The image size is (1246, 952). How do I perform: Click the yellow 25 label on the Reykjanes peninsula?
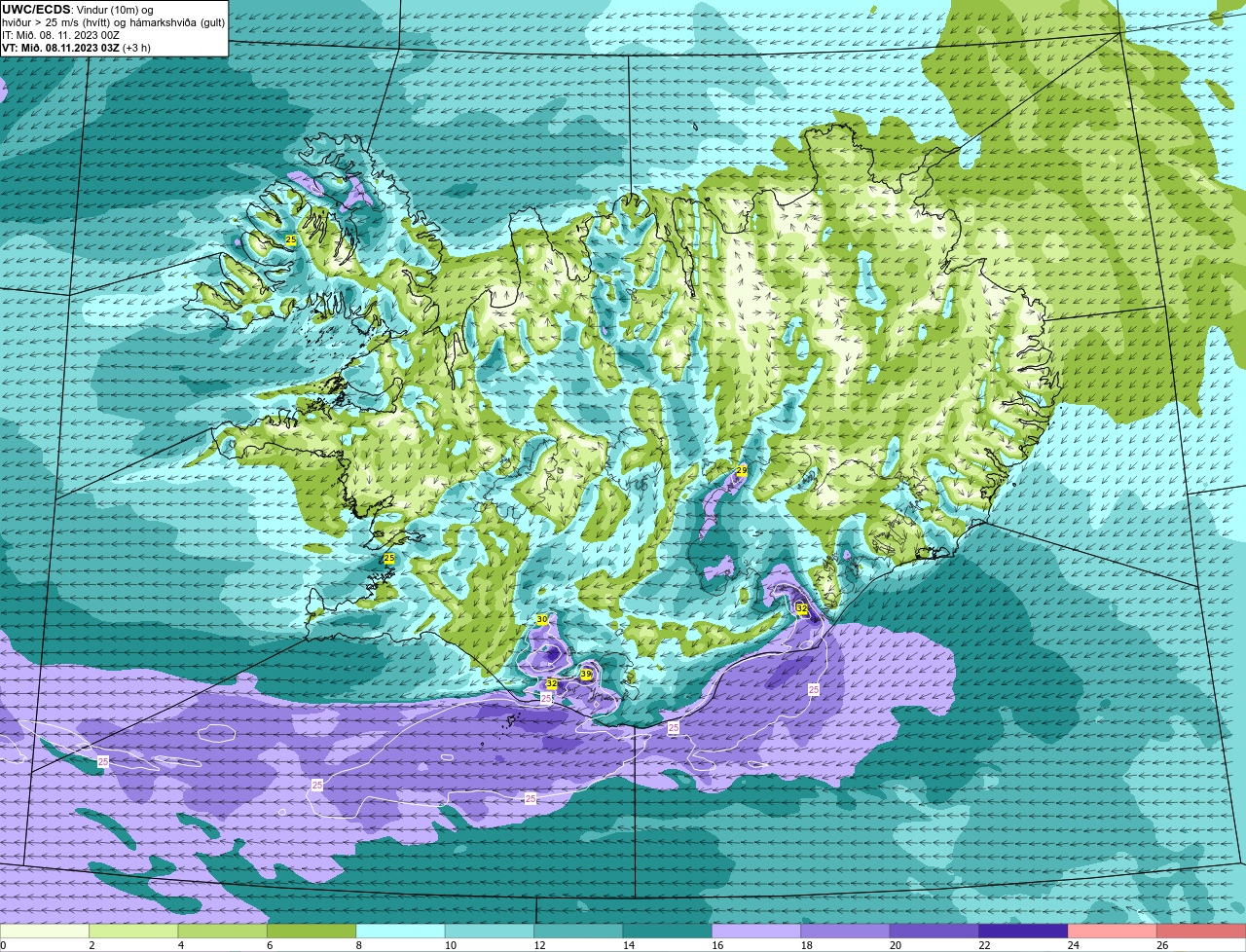point(389,558)
